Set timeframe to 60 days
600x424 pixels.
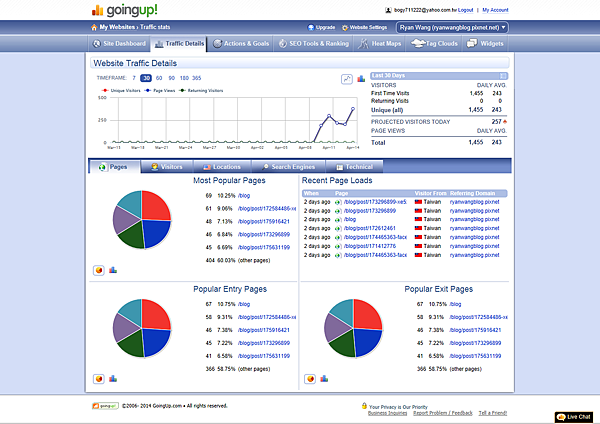pos(159,78)
